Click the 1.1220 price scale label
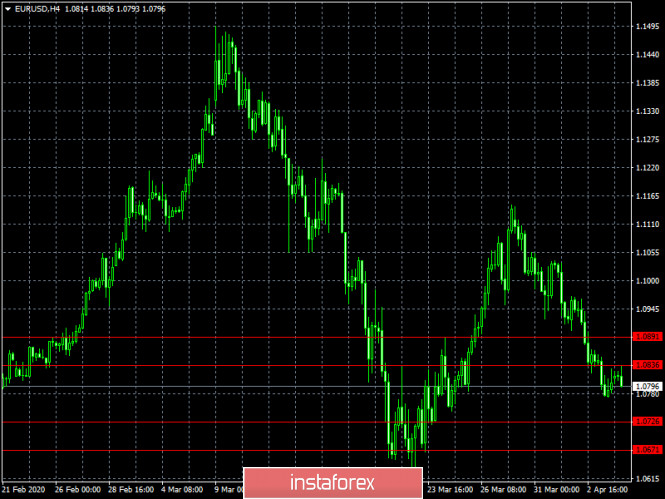The image size is (665, 499). coord(648,168)
